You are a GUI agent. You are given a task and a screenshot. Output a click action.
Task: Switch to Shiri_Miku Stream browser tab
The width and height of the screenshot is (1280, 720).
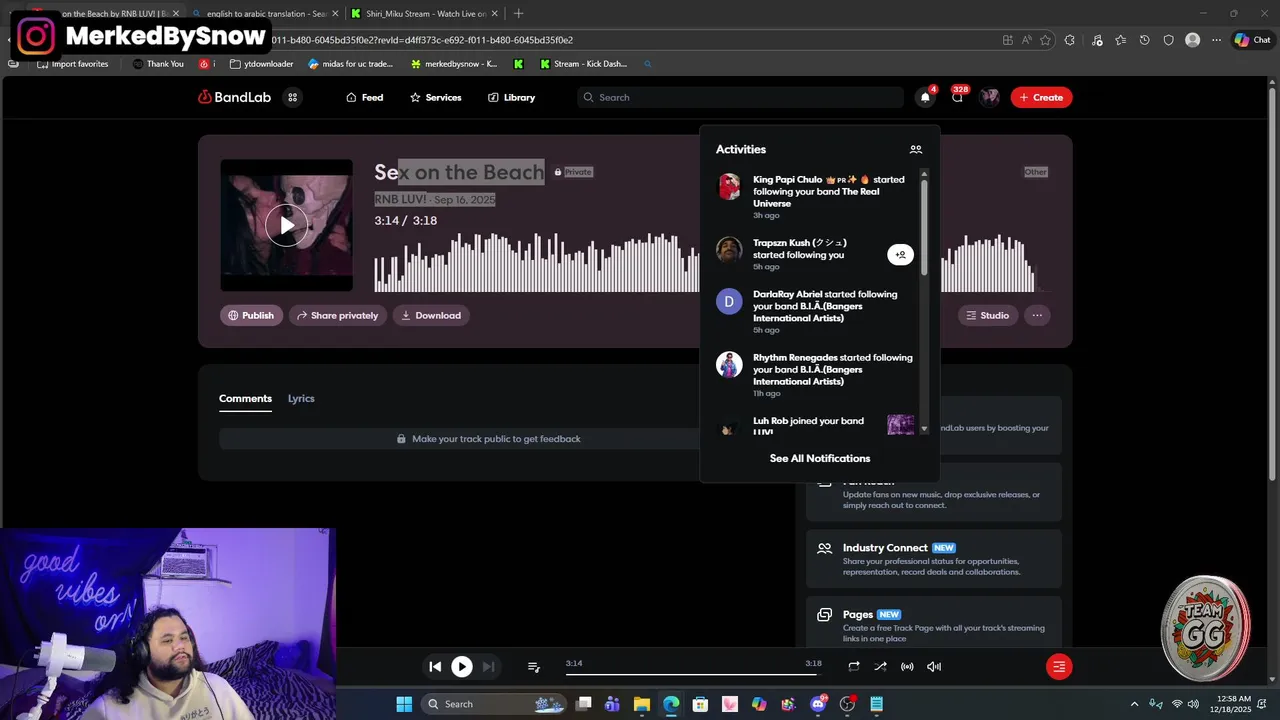[425, 13]
